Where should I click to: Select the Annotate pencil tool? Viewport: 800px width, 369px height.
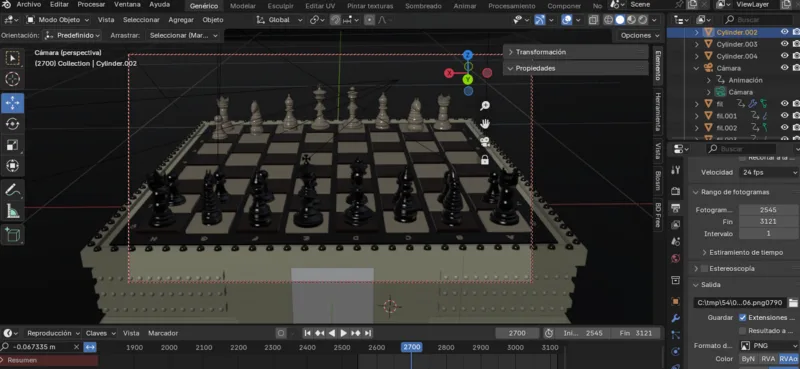tap(12, 190)
